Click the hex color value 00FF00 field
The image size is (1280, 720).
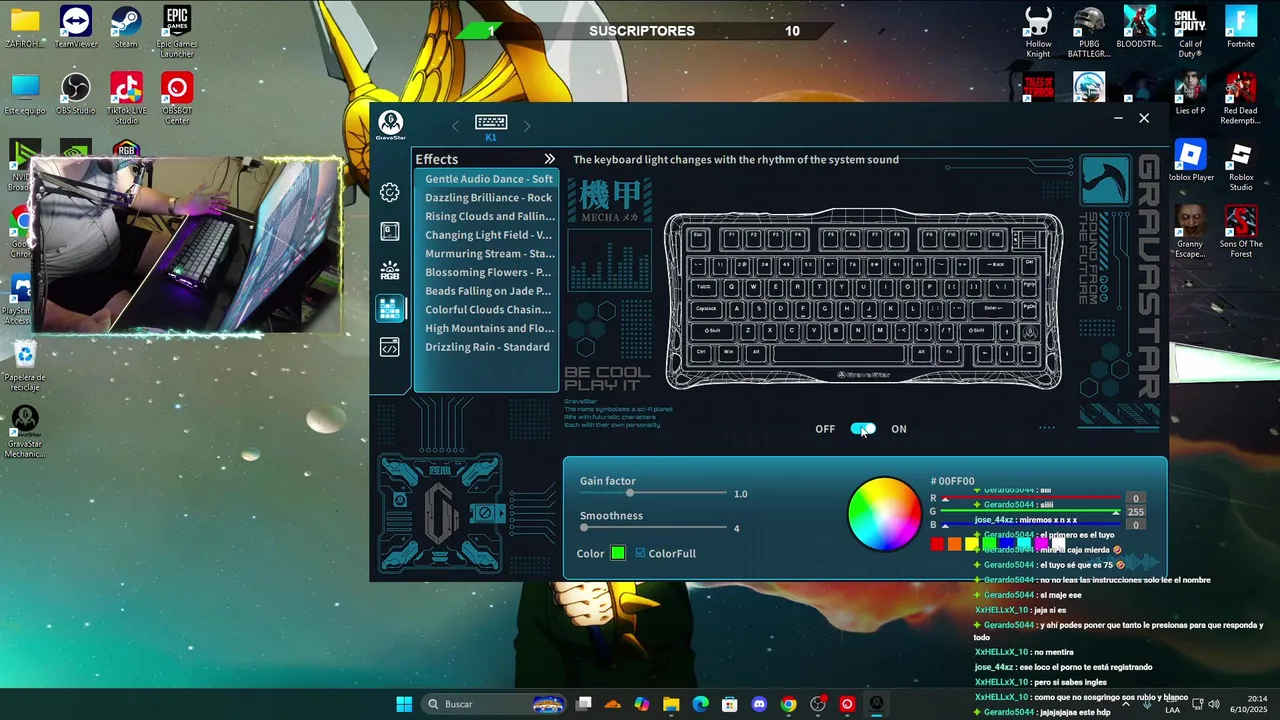[952, 481]
